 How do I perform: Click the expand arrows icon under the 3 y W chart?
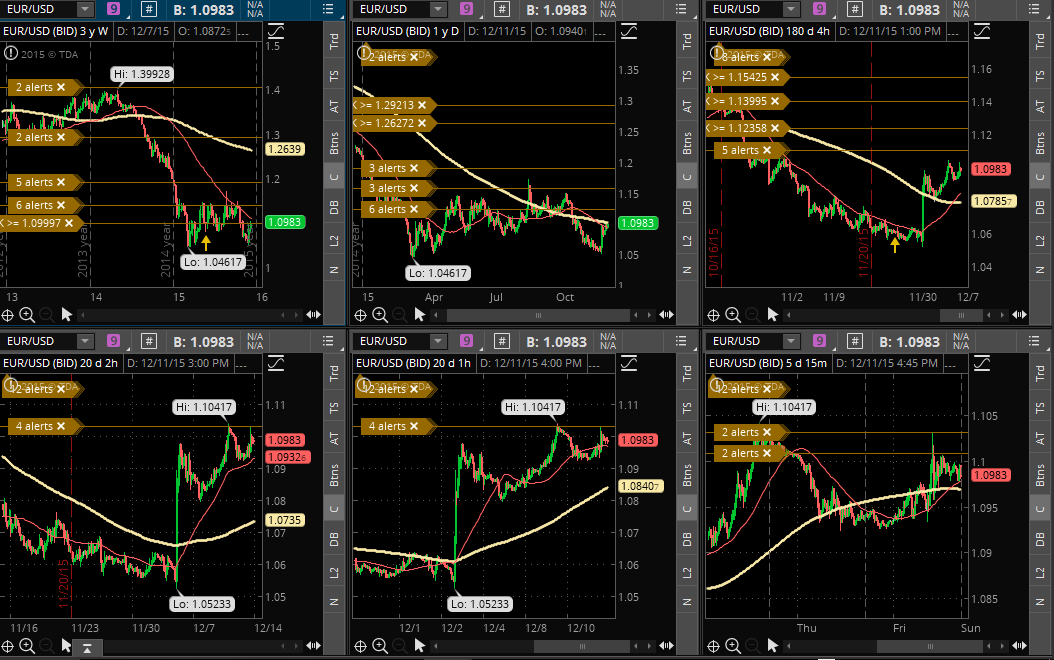(x=313, y=315)
